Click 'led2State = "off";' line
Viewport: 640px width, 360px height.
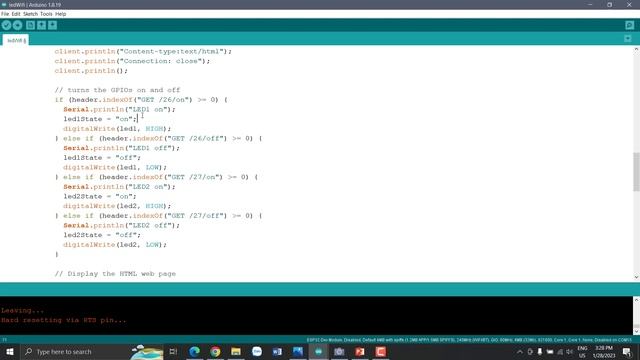pyautogui.click(x=102, y=235)
